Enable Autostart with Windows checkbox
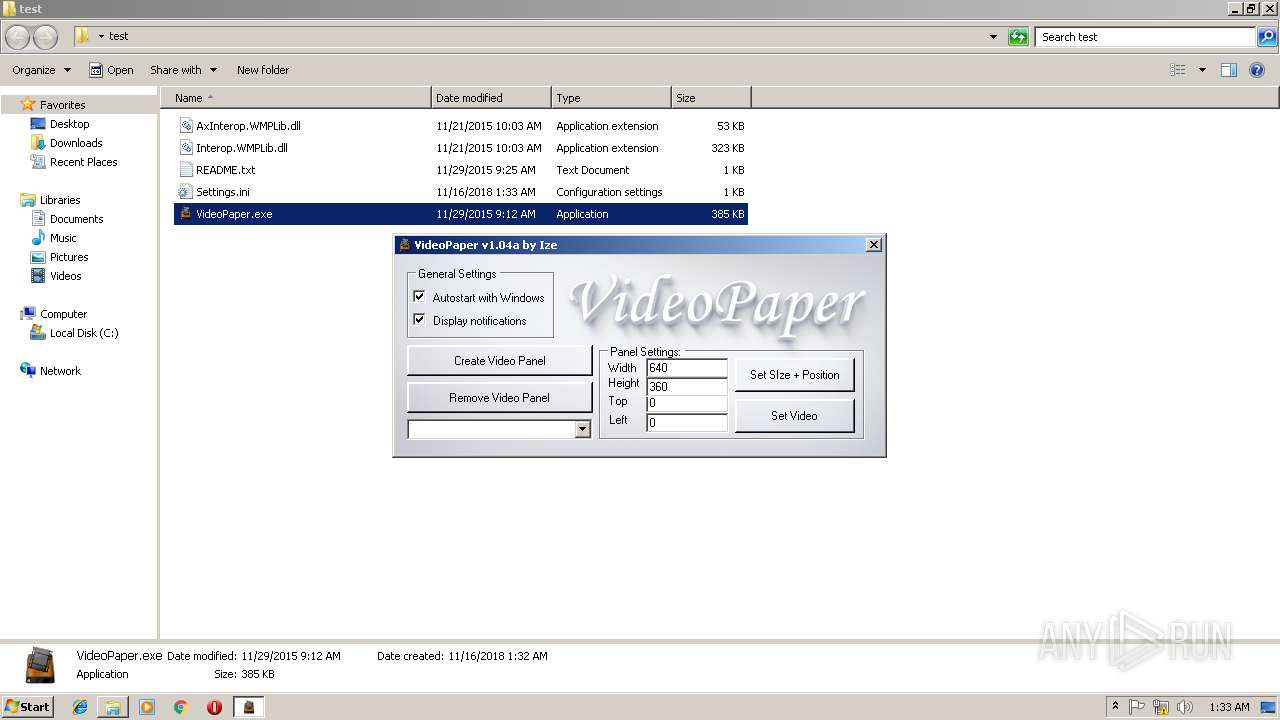The image size is (1280, 720). (x=419, y=297)
